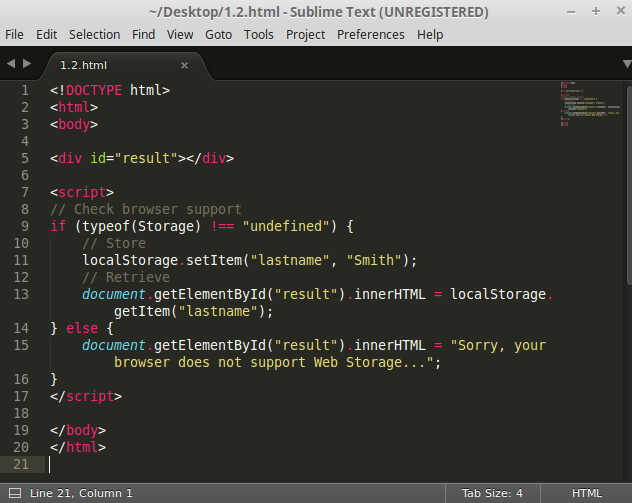Image resolution: width=632 pixels, height=503 pixels.
Task: Click Line 21, Column 1 status text
Action: (81, 493)
